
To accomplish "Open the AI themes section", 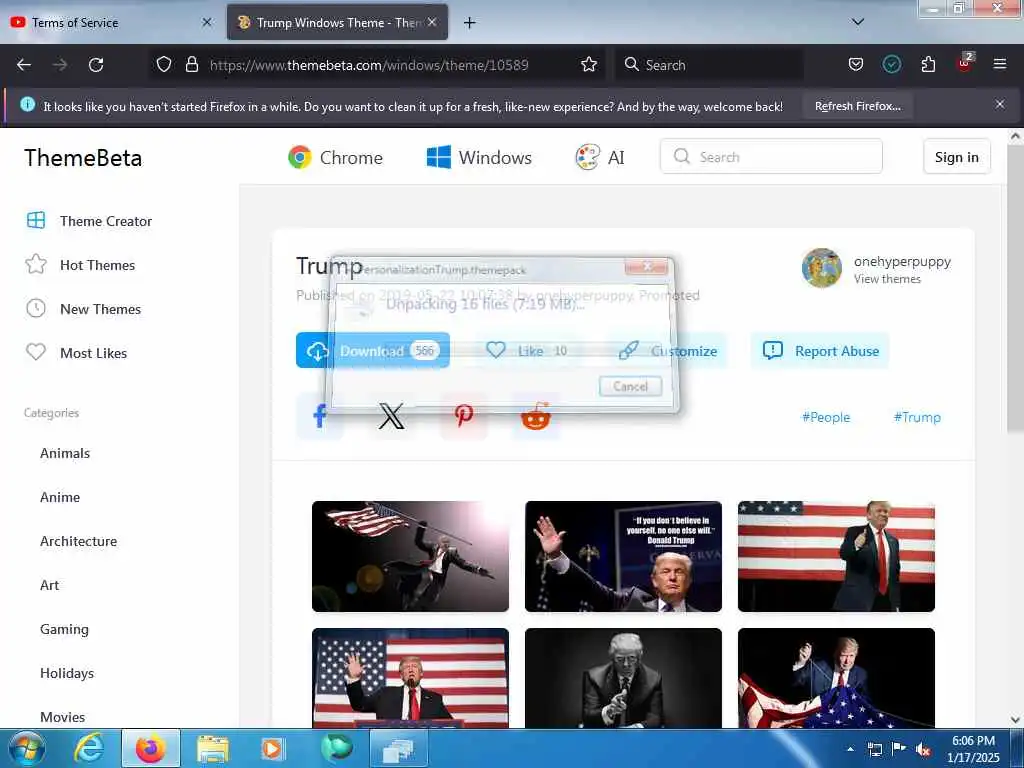I will click(x=600, y=157).
